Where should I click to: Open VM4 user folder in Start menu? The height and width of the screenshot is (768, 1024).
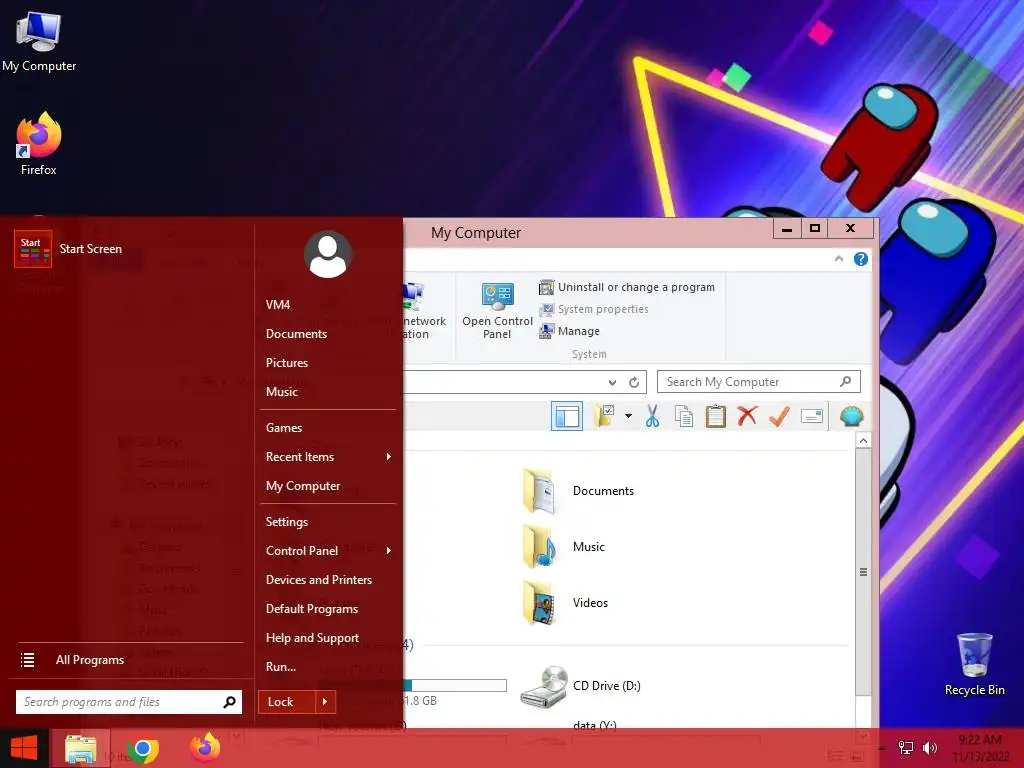coord(278,304)
